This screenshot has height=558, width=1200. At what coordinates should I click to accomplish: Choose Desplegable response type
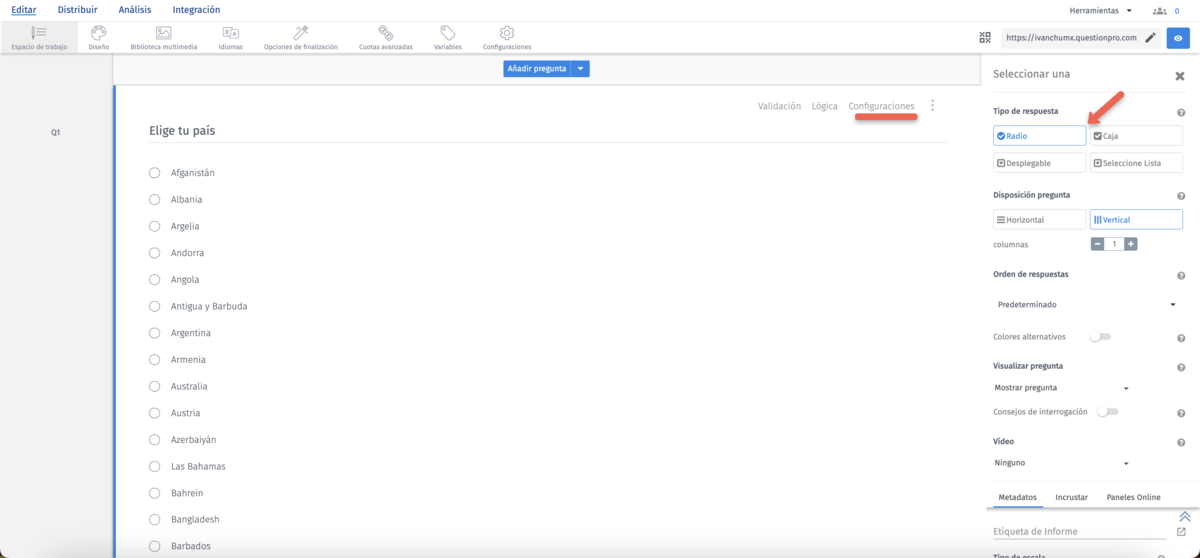tap(1039, 163)
